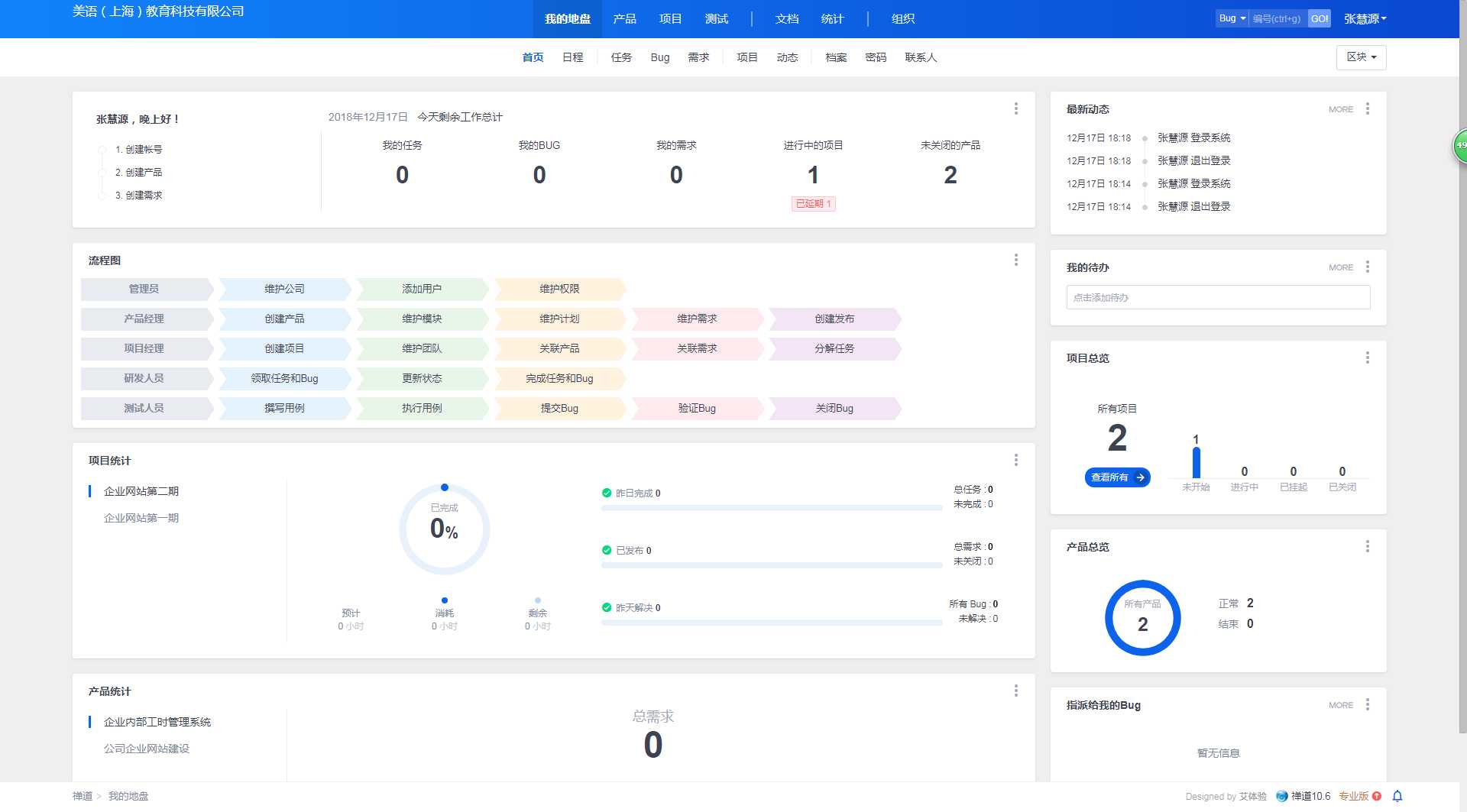This screenshot has height=812, width=1467.
Task: Open welcome panel three-dot menu
Action: (1015, 108)
